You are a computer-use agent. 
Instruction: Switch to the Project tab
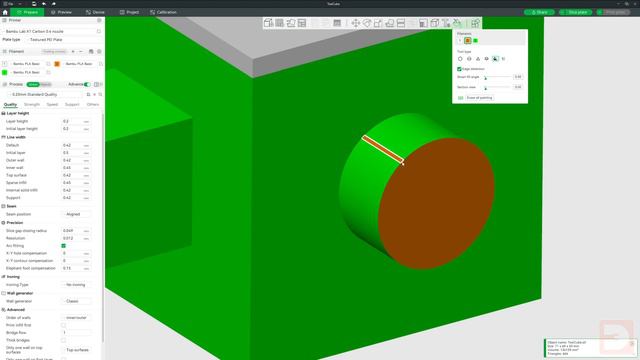(x=129, y=12)
